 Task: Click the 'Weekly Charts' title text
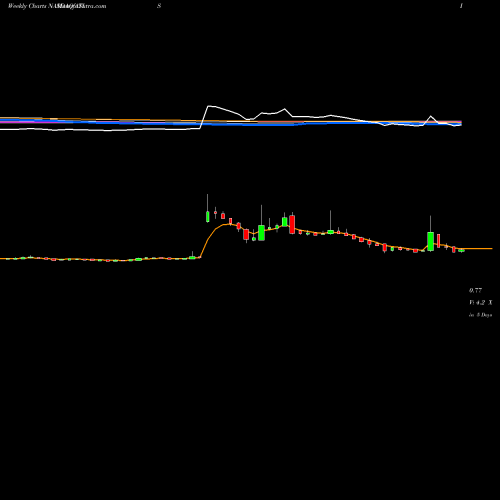pos(28,6)
